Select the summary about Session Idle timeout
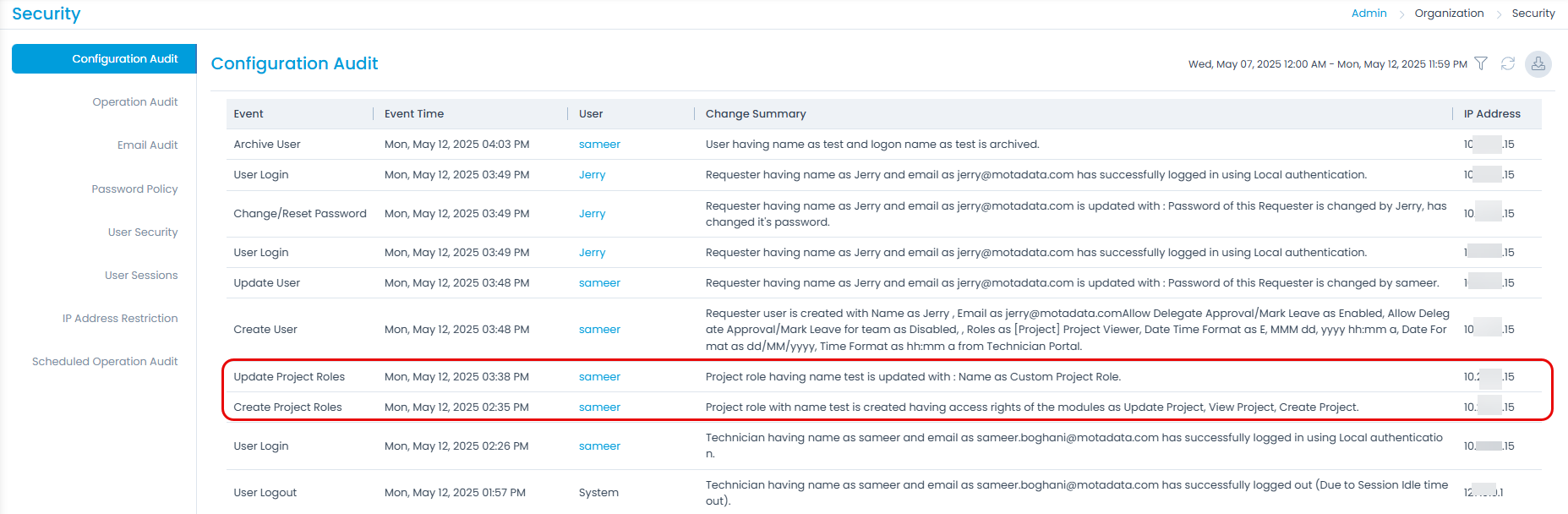This screenshot has height=514, width=1568. (1077, 492)
